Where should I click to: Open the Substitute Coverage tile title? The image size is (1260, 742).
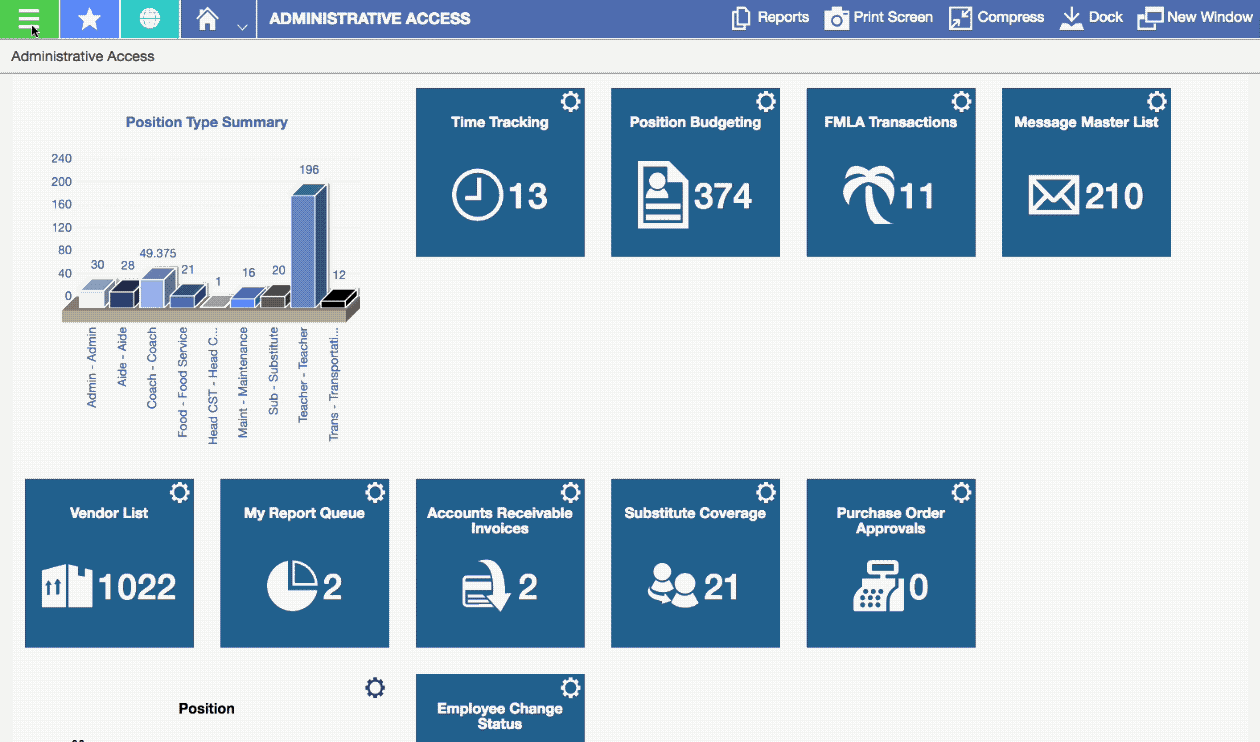695,513
